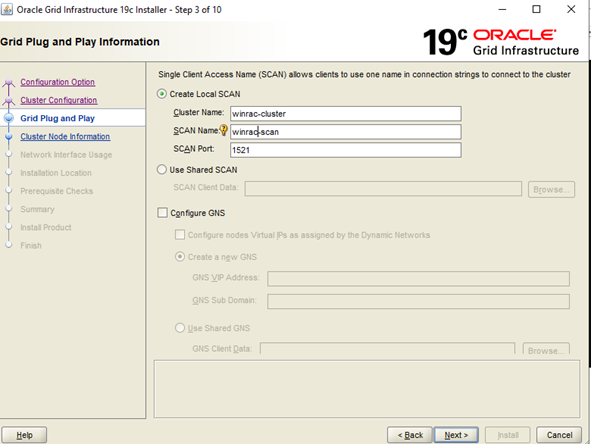
Task: Click the Configuration Option step marker icon
Action: click(9, 83)
